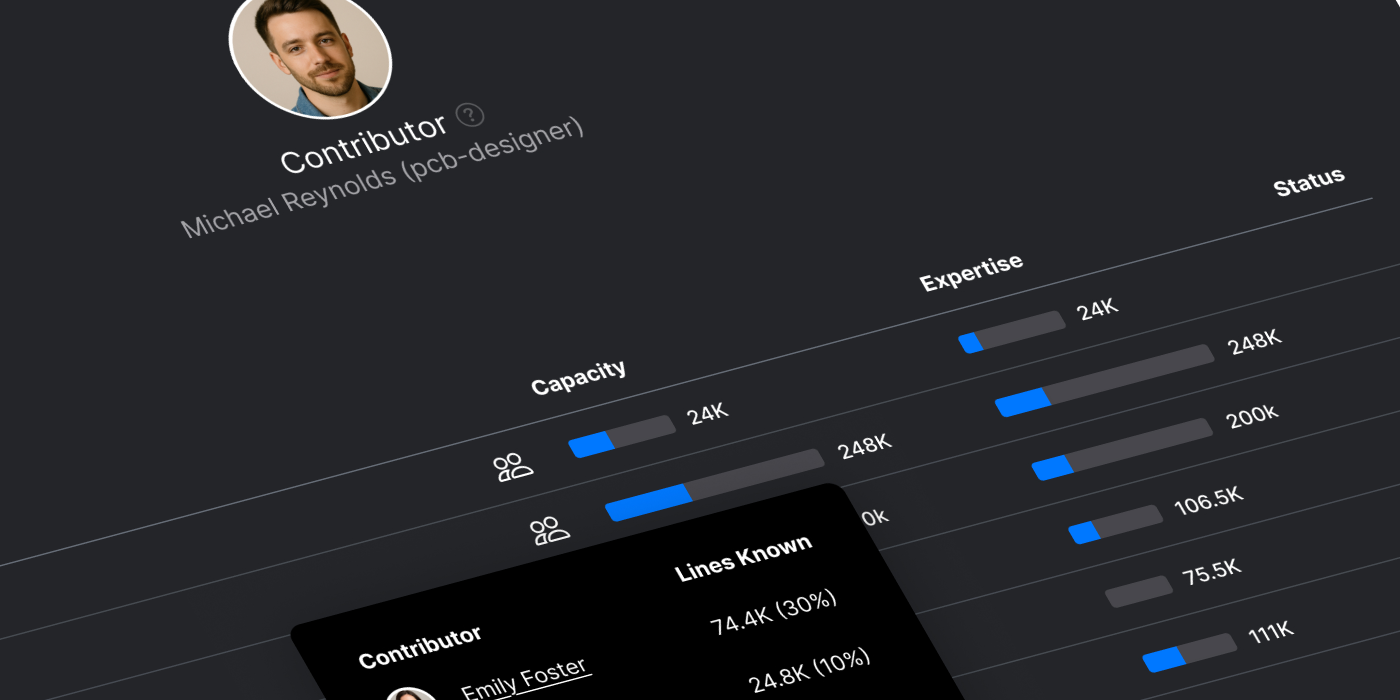Click the Expertise progress bar labeled 200k
The width and height of the screenshot is (1400, 700).
pyautogui.click(x=1122, y=449)
